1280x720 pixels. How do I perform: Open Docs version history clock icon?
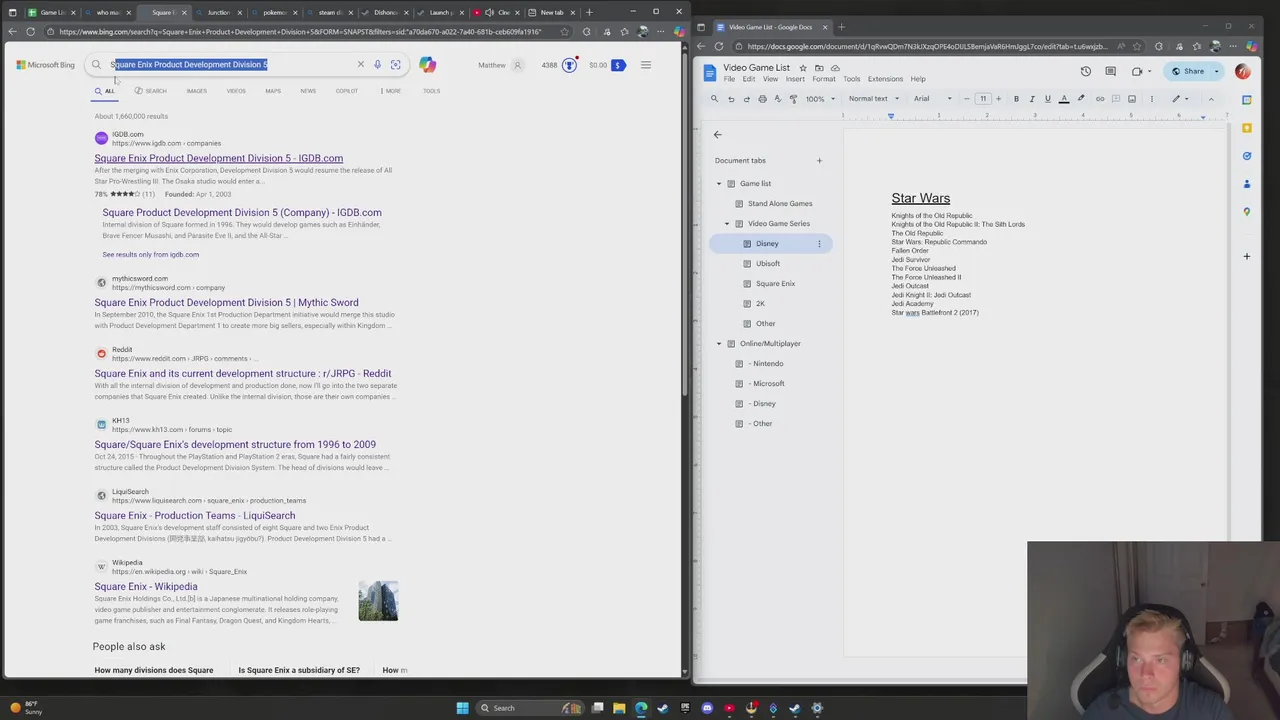point(1085,71)
